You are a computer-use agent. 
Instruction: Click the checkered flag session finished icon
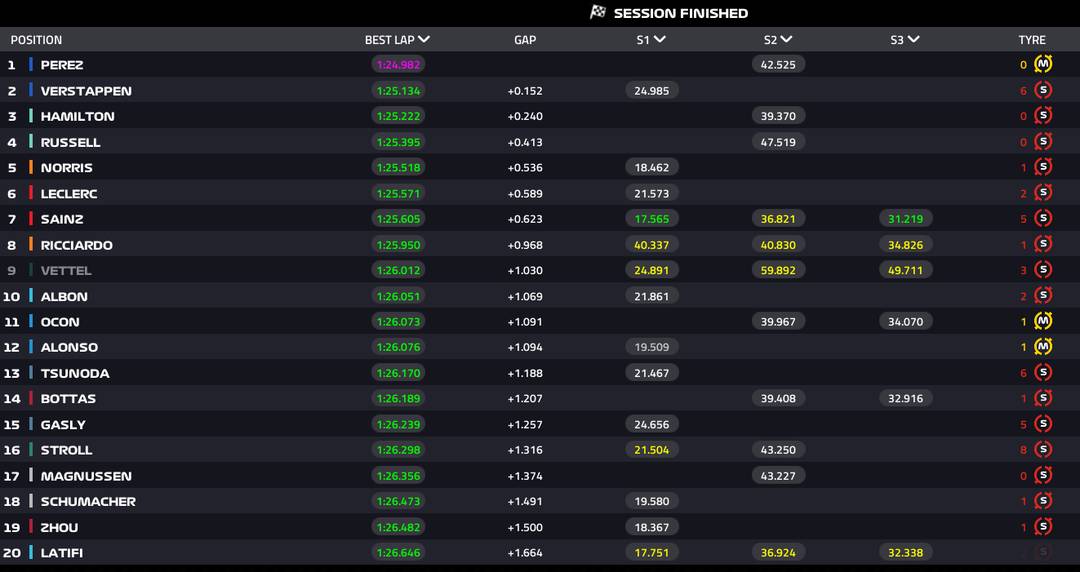click(x=598, y=12)
